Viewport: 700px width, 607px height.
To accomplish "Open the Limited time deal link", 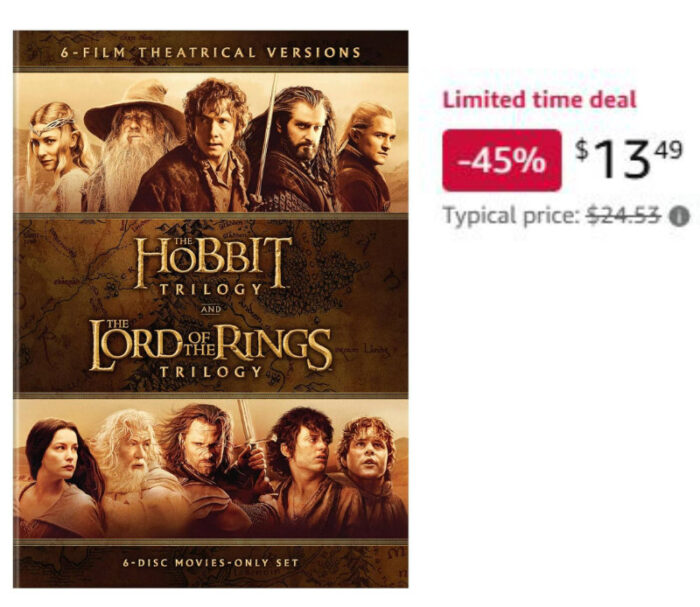I will tap(539, 101).
